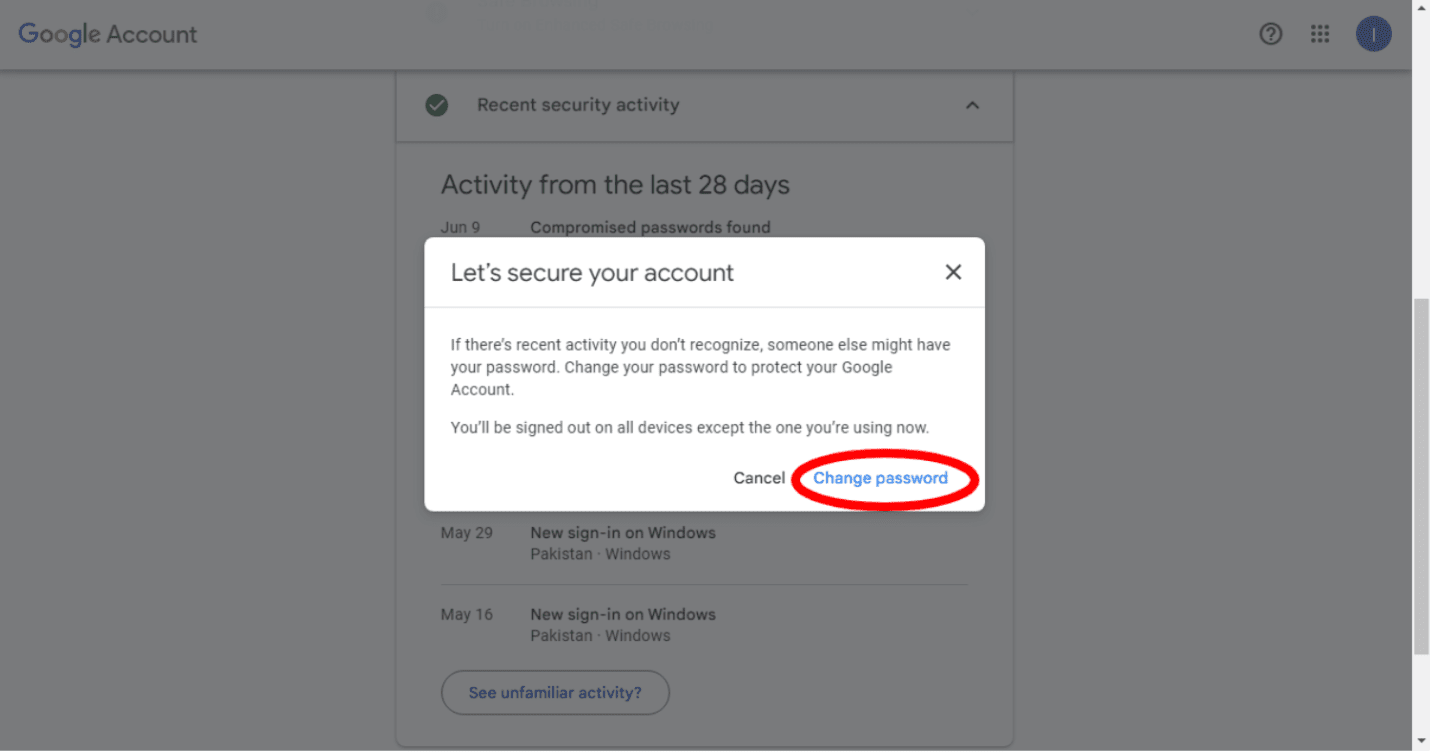Click the Activity from the last 28 days heading
The image size is (1430, 752).
[615, 185]
